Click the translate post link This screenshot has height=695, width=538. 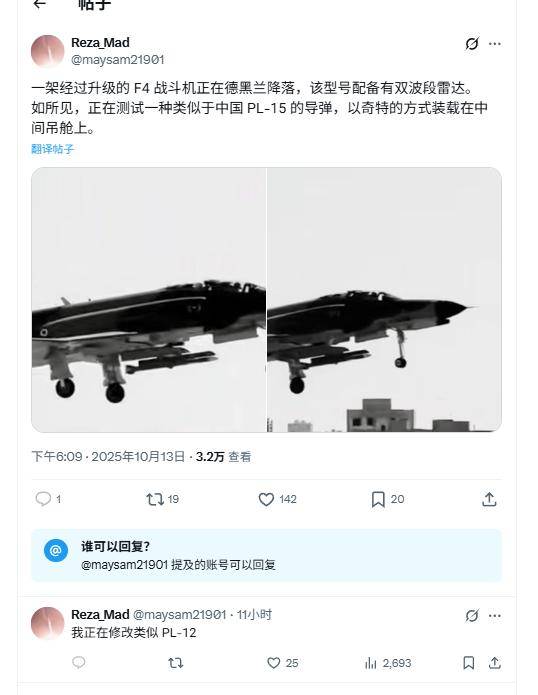point(52,149)
